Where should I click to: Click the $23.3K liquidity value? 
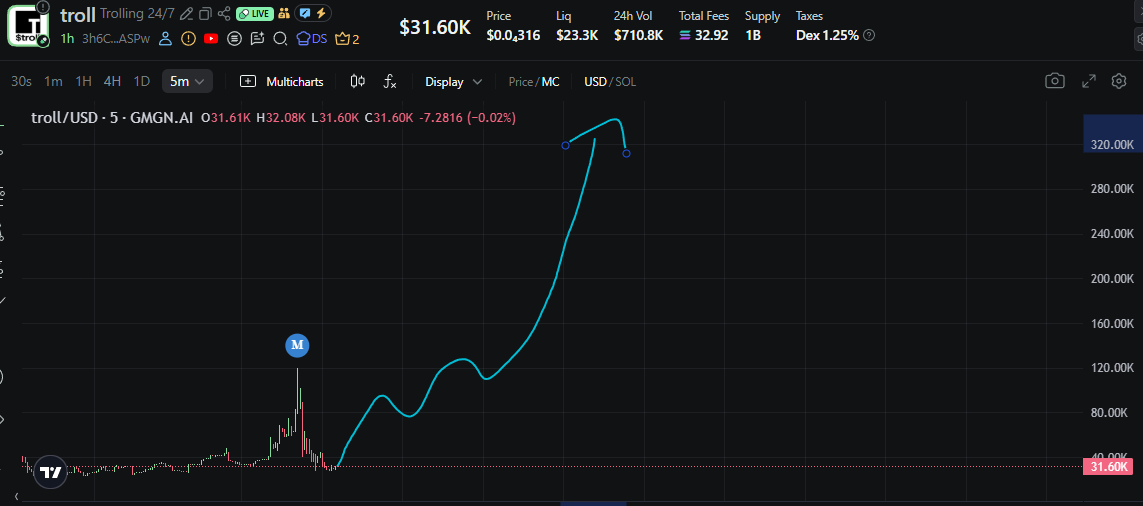point(577,35)
